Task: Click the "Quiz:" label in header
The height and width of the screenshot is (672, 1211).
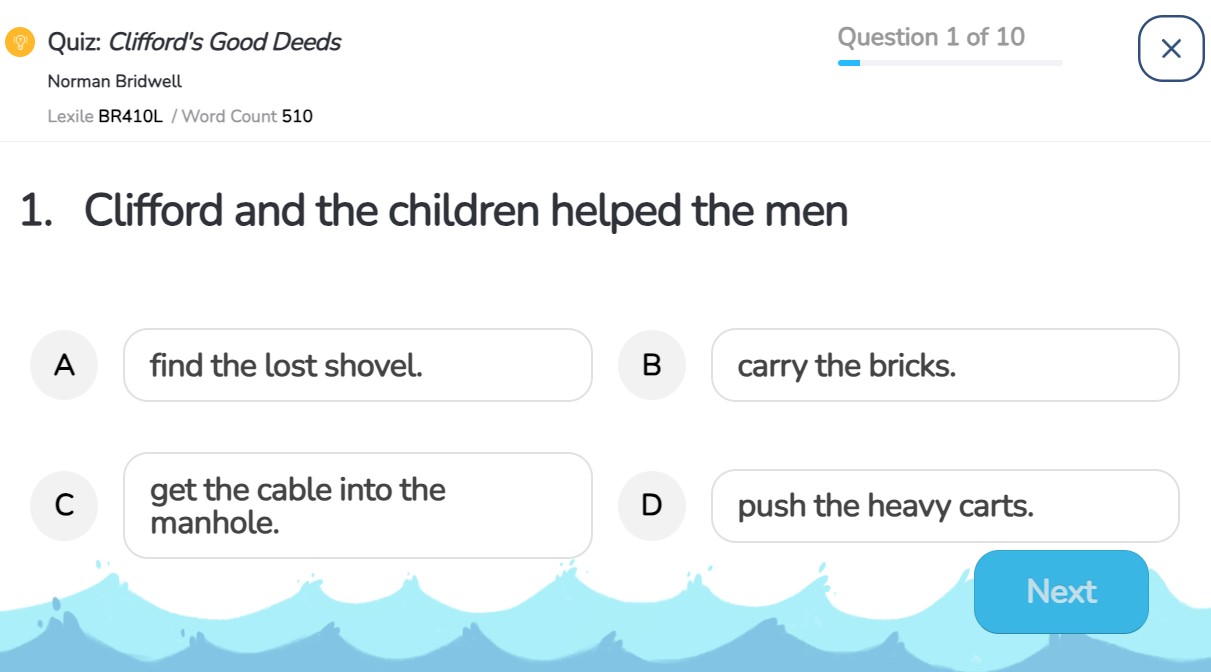Action: pos(74,42)
